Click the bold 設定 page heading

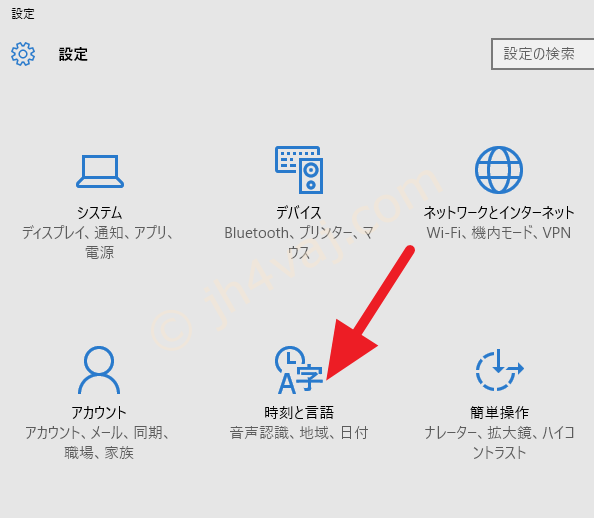pyautogui.click(x=73, y=54)
